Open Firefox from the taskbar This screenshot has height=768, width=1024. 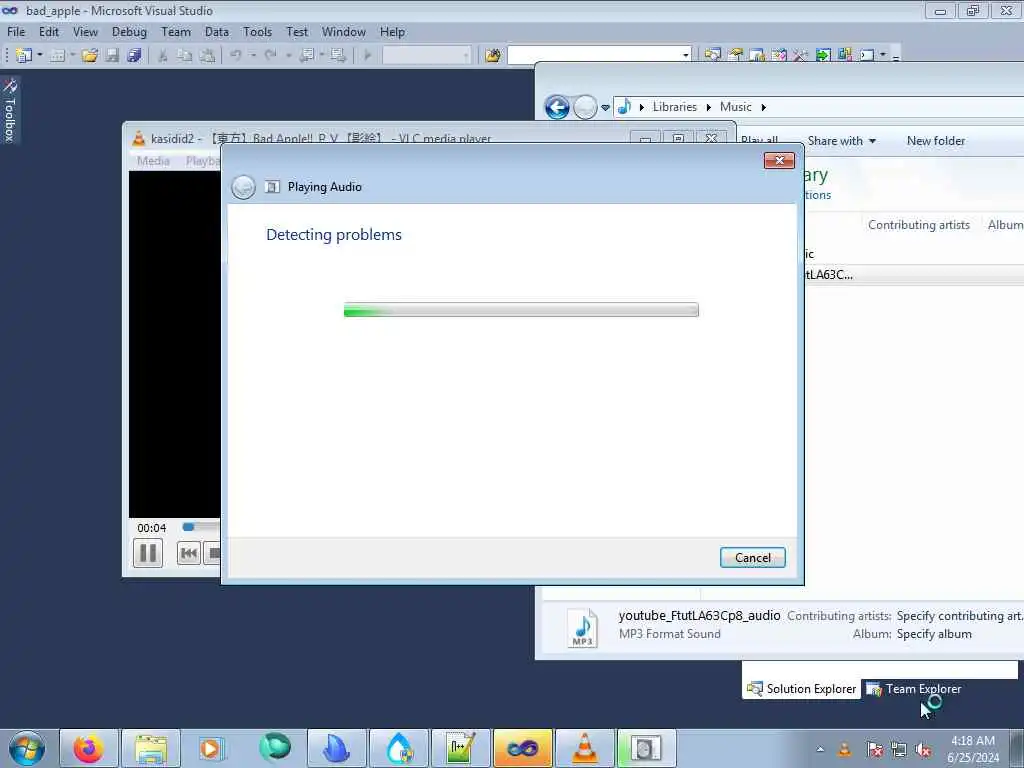(x=89, y=748)
